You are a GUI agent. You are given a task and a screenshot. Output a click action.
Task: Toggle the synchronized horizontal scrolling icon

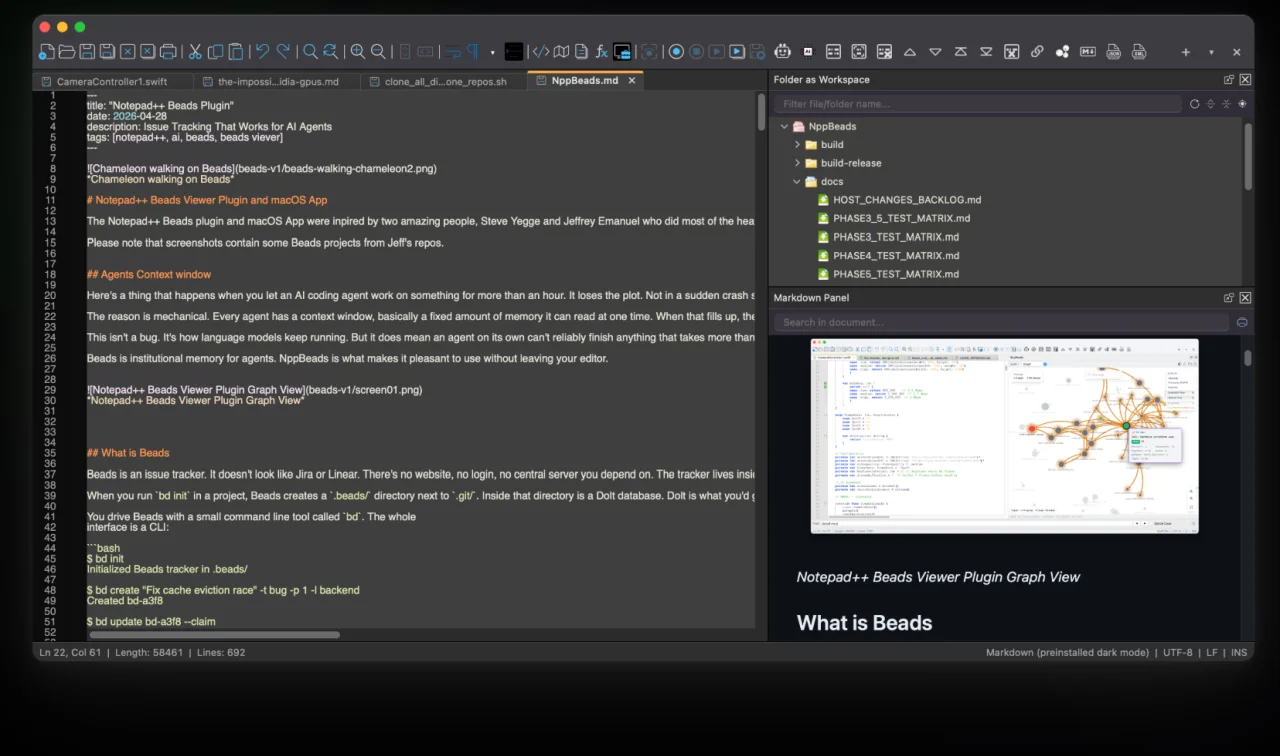(x=425, y=52)
